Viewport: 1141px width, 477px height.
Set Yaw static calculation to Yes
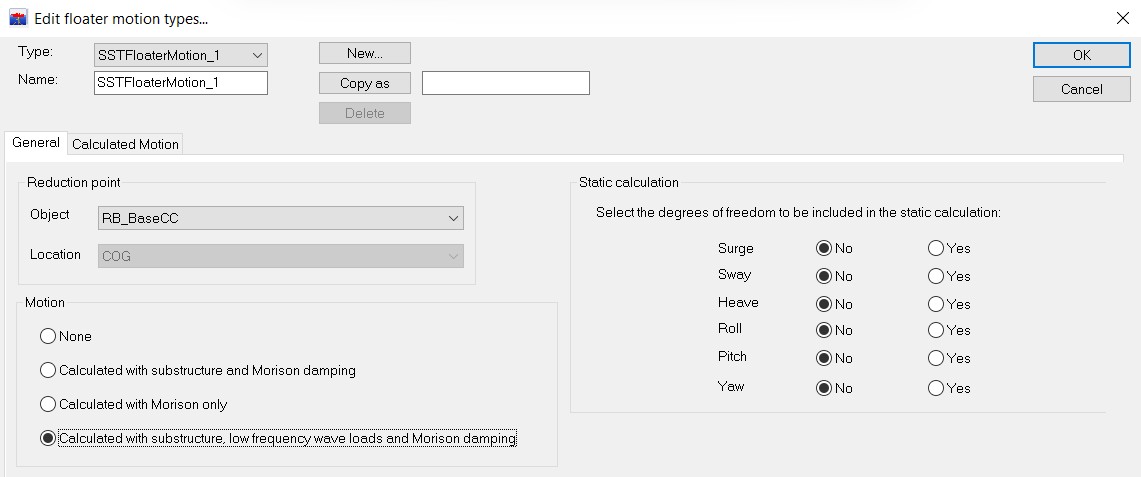point(936,388)
